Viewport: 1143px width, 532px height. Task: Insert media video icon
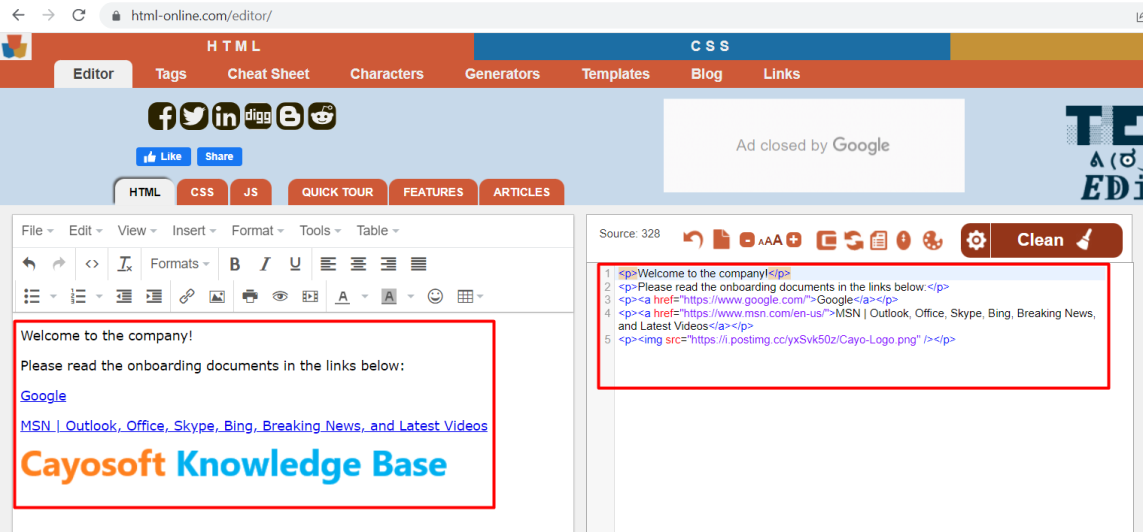click(x=311, y=296)
